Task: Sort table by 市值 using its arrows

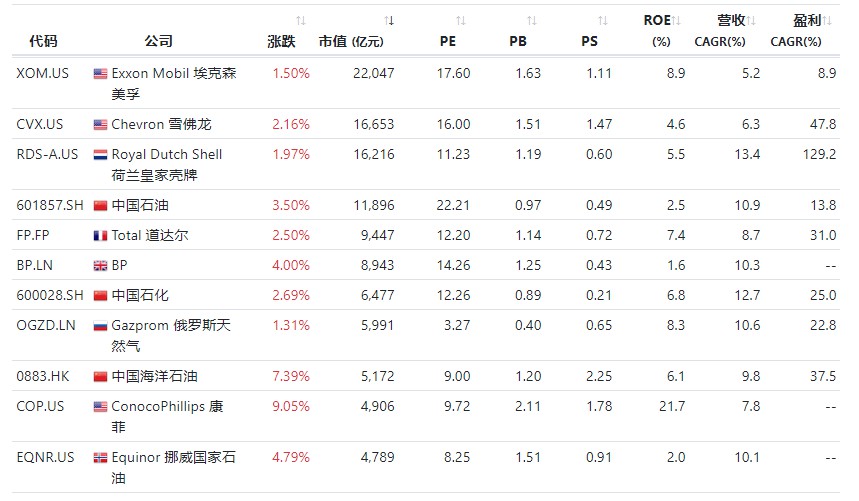Action: click(389, 21)
